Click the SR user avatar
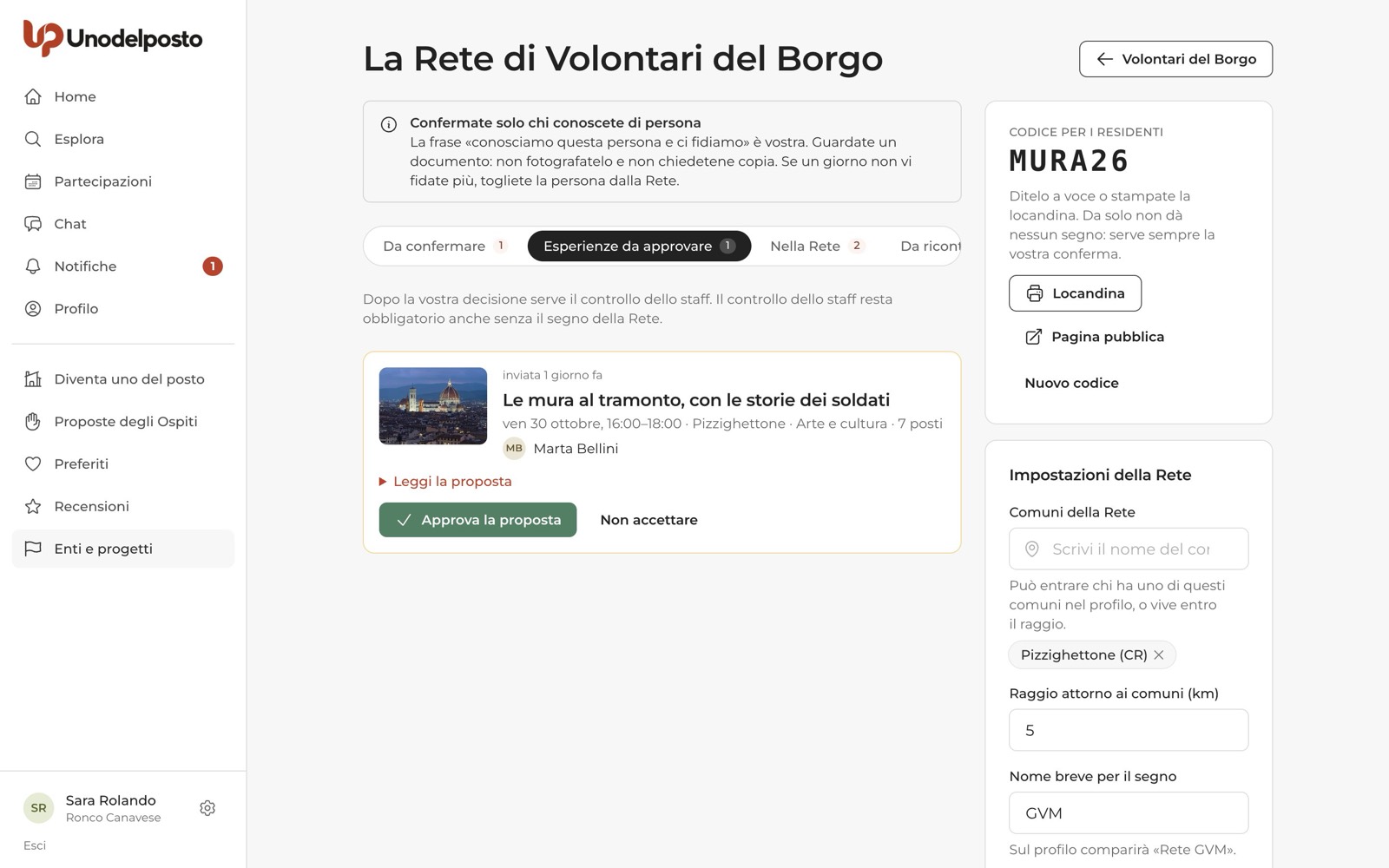Screen dimensions: 1389x868 click(x=39, y=808)
